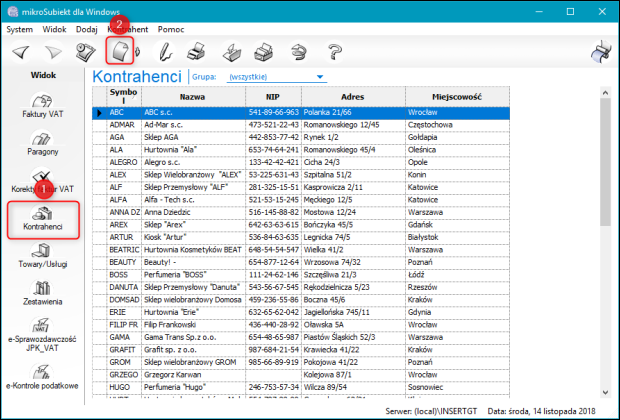Click the scroll down arrow of the table
This screenshot has width=620, height=420.
605,392
